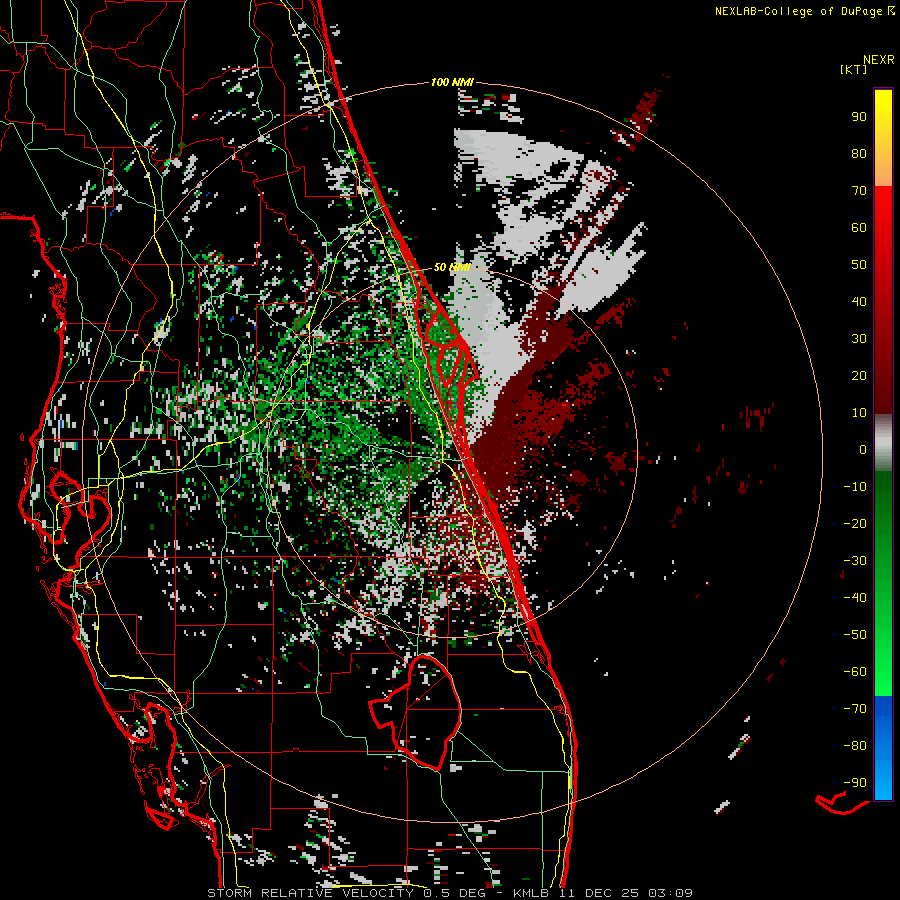Click the 03:09 timestamp in bottom caption

tap(670, 893)
